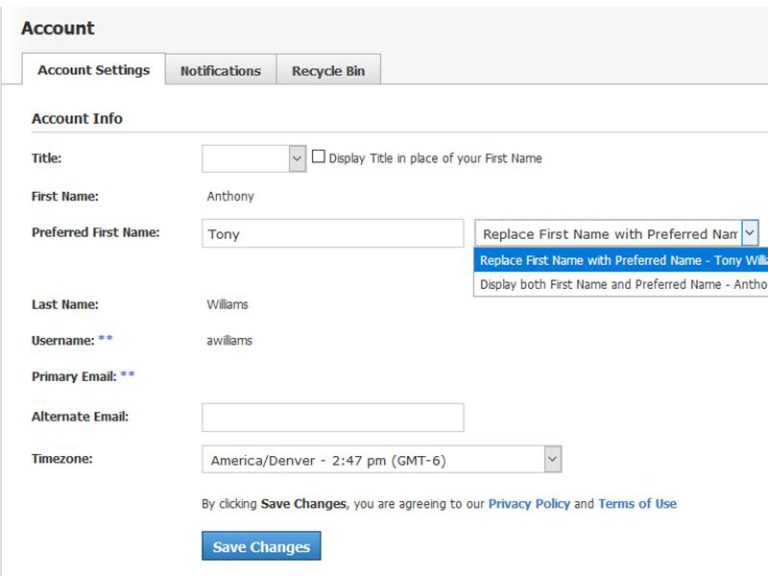The image size is (768, 576).
Task: Choose Replace First Name with Preferred Name option
Action: (620, 260)
